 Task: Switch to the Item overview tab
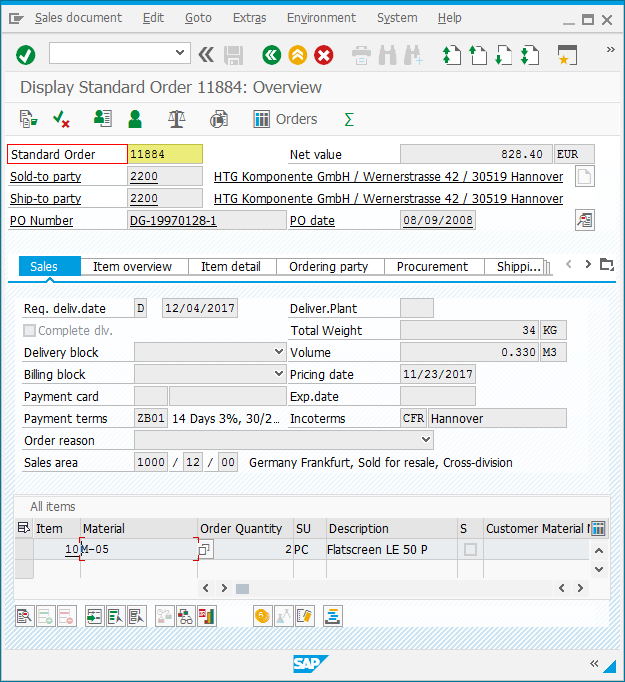tap(132, 266)
